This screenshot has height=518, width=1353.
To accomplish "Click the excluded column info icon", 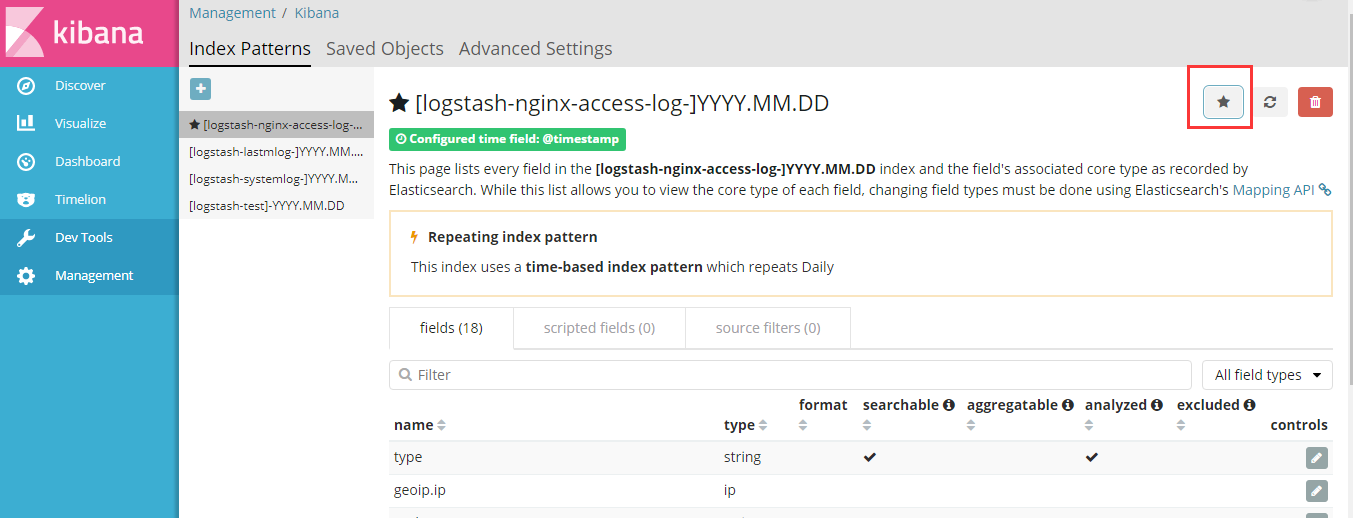I will click(x=1249, y=405).
